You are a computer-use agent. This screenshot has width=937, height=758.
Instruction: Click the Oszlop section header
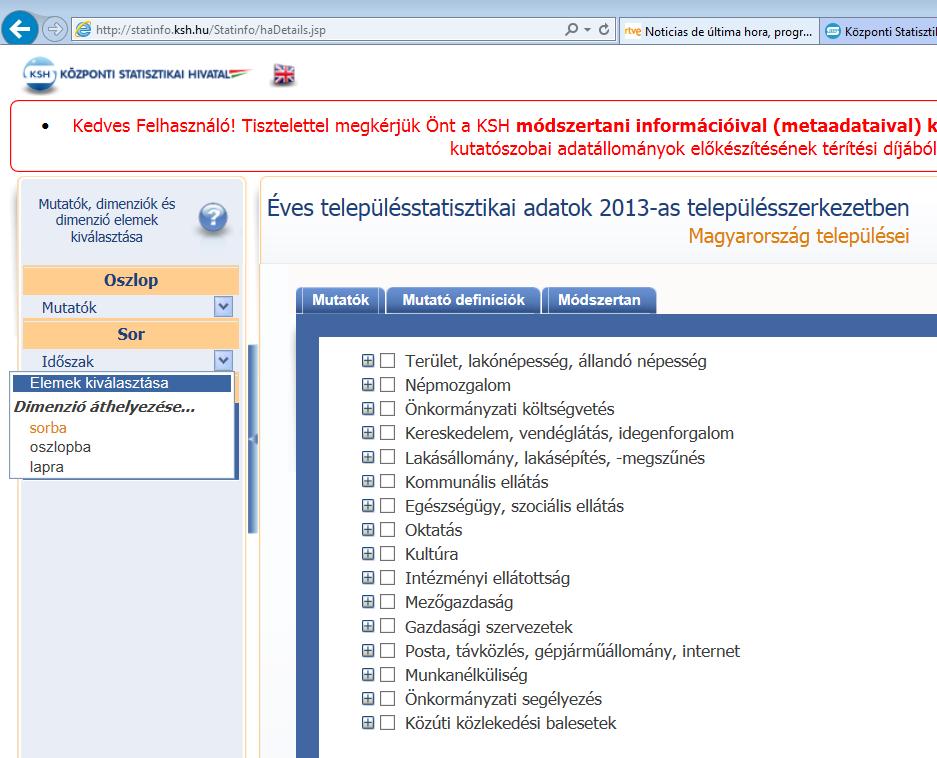tap(131, 280)
